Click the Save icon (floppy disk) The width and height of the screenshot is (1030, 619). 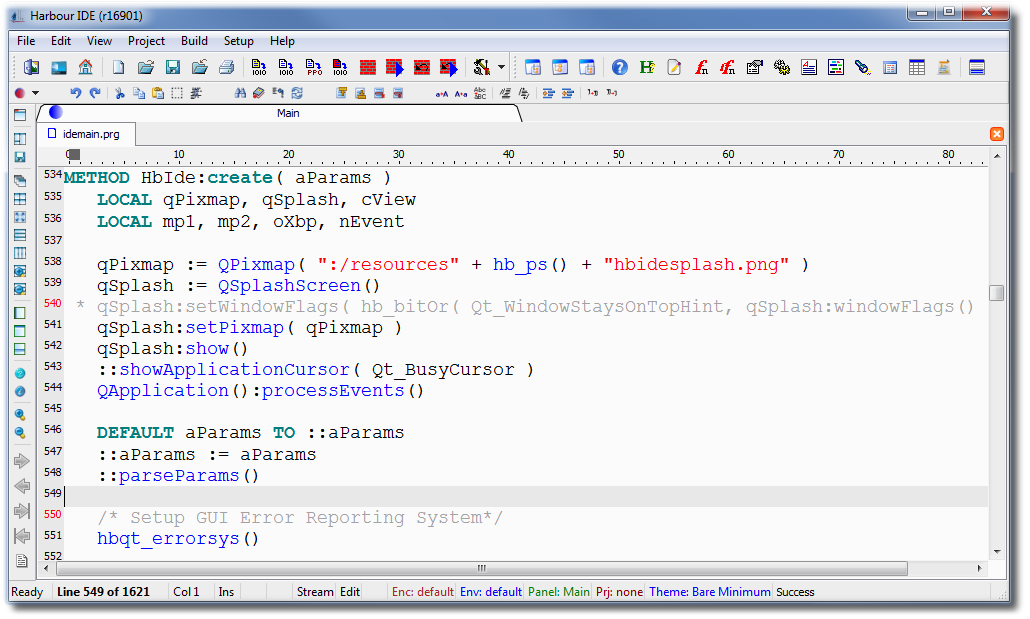[173, 67]
